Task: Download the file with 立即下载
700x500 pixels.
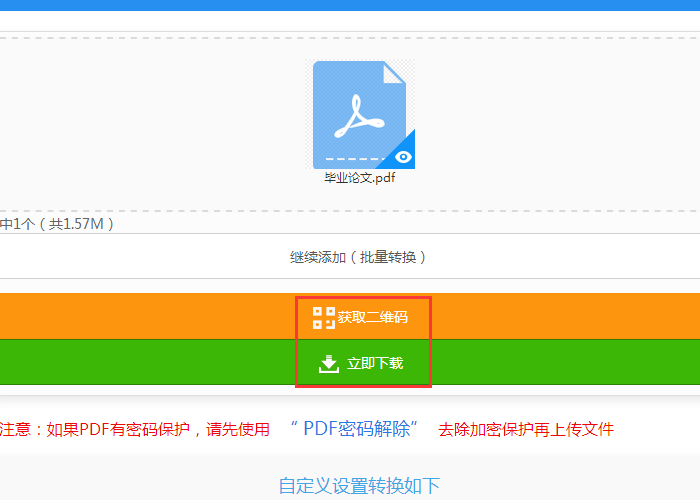Action: pos(350,362)
